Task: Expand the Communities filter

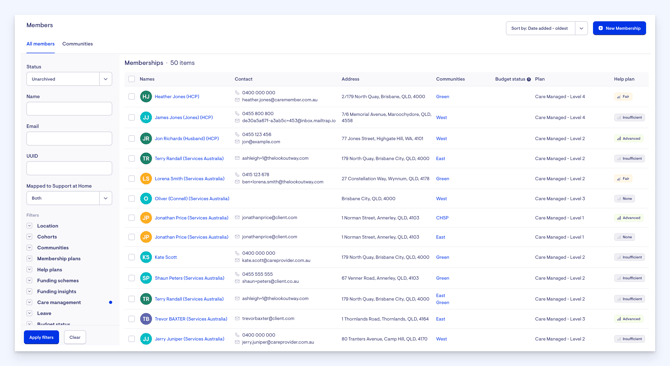Action: [29, 247]
